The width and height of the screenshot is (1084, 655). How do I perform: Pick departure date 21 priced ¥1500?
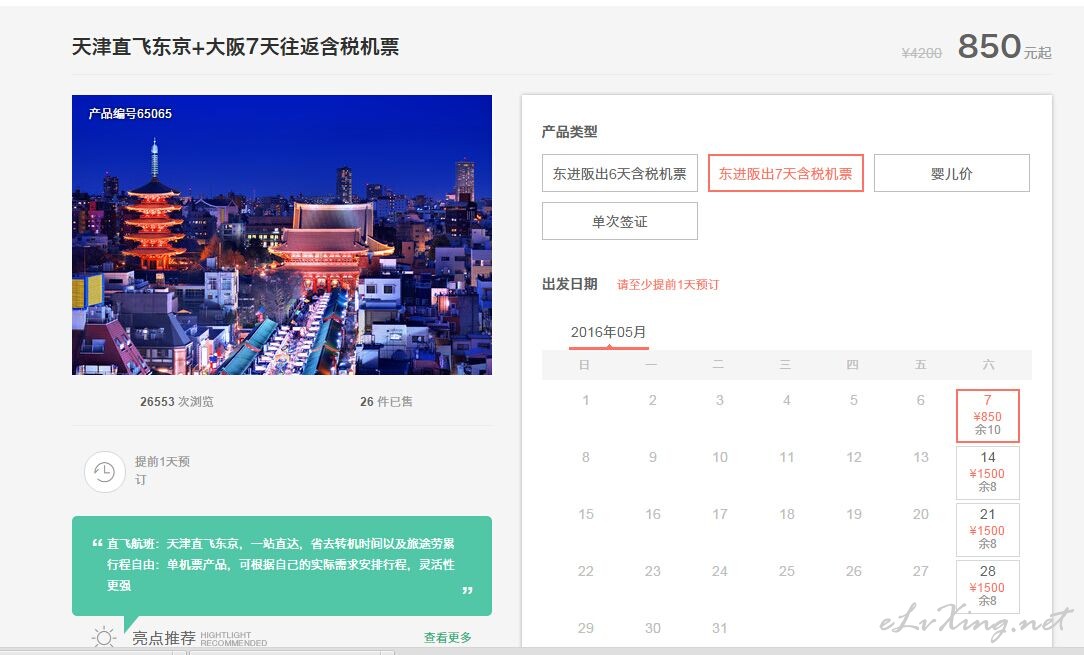987,529
